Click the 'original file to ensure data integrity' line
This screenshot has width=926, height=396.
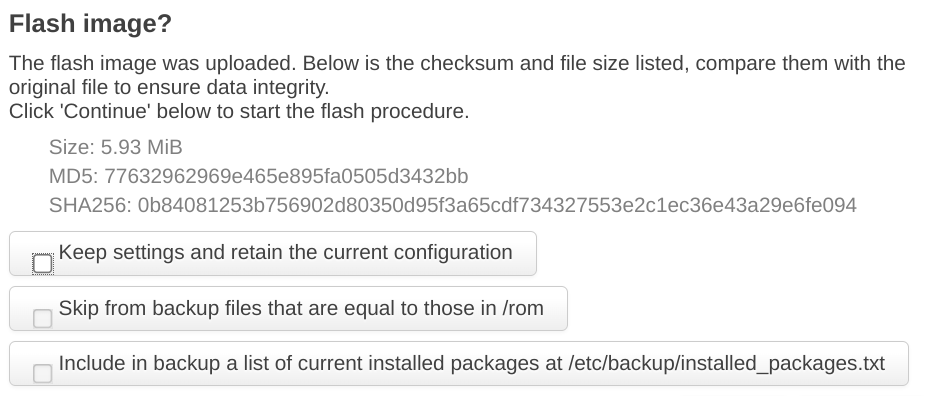(169, 87)
